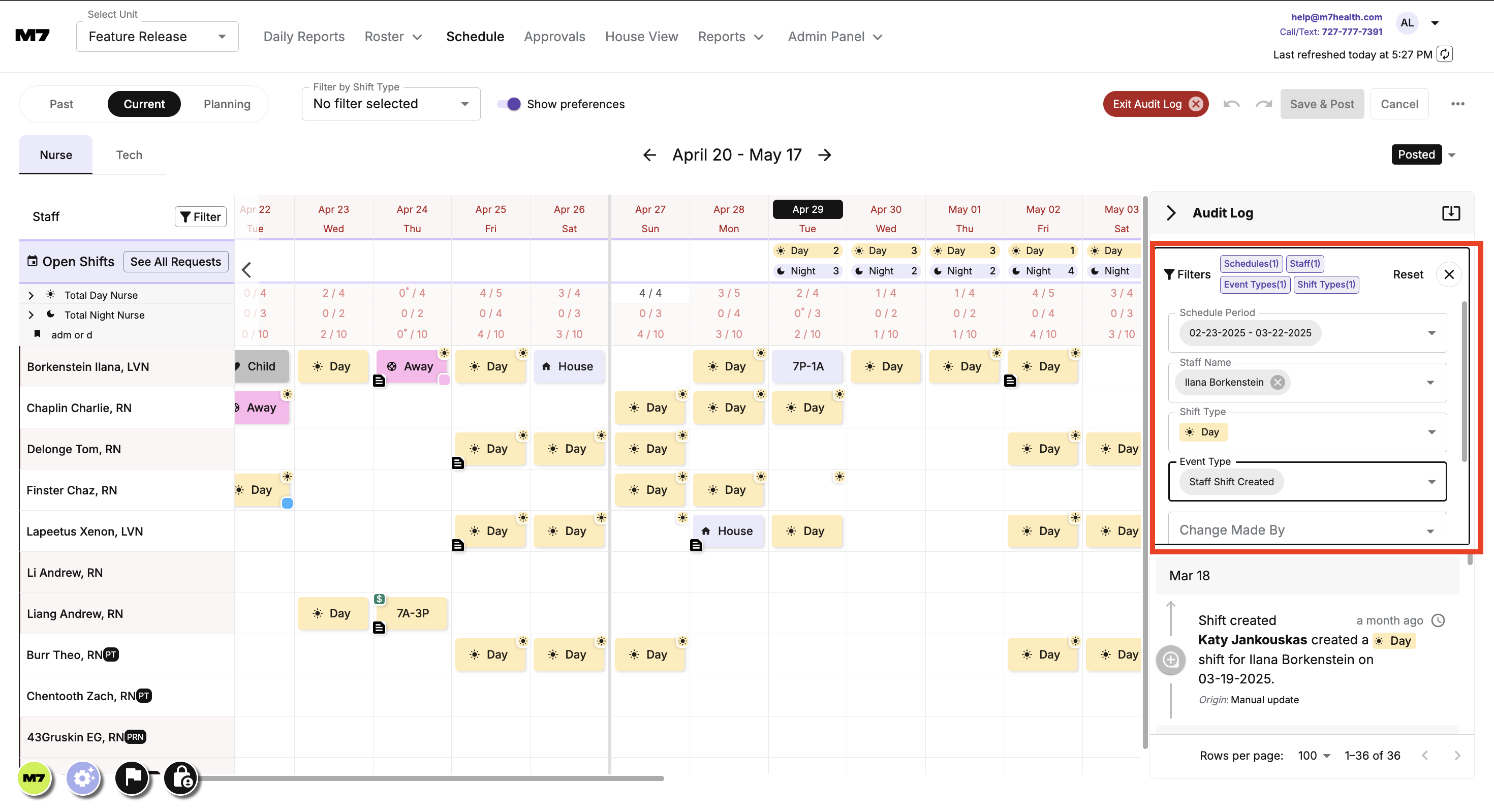Expand the Total Day Nurse row
Screen dimensions: 1494x812
tap(30, 295)
